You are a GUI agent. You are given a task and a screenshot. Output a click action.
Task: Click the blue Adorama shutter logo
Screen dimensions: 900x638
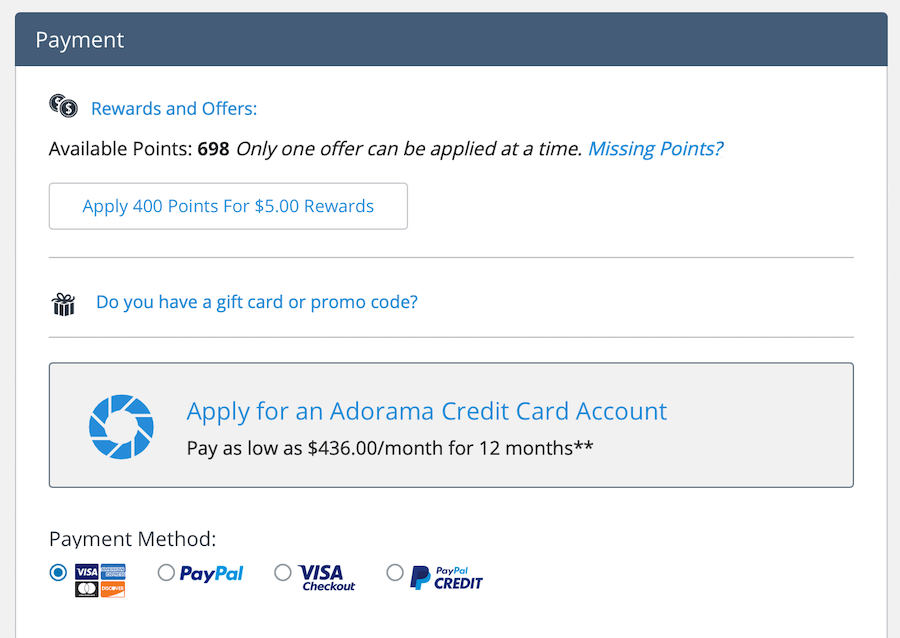pyautogui.click(x=121, y=426)
